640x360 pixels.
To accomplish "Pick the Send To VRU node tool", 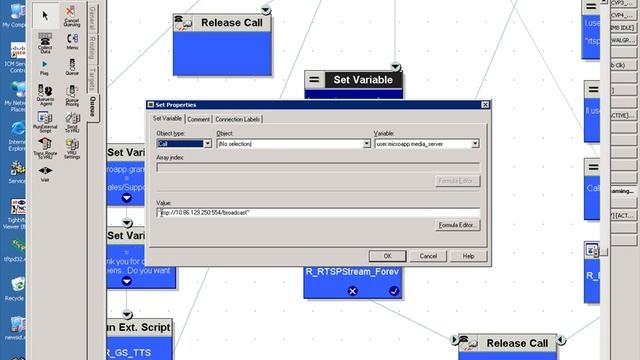I will (72, 122).
